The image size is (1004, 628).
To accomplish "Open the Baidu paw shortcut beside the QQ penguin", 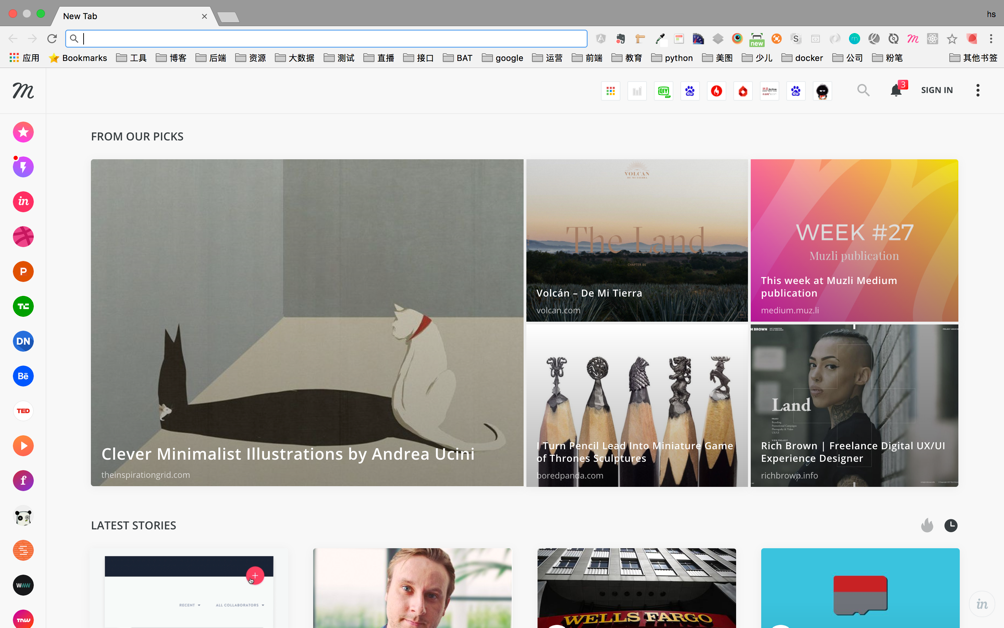I will (x=796, y=91).
